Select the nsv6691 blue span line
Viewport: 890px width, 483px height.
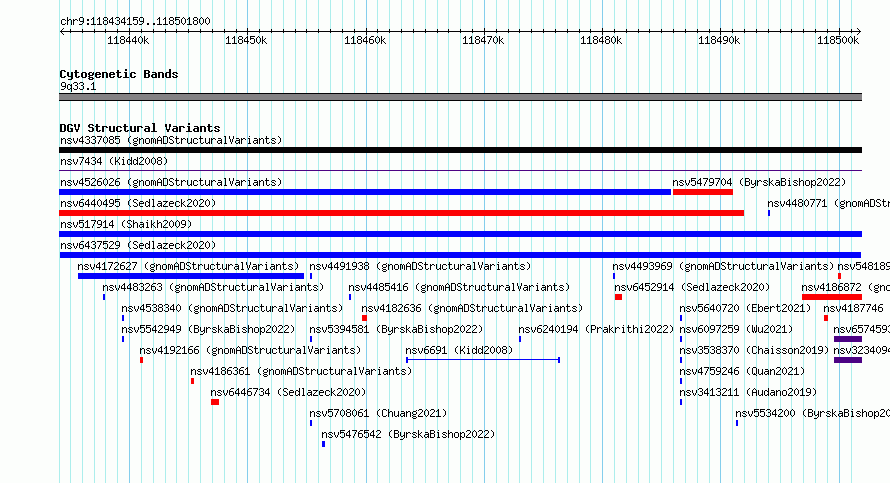coord(483,360)
